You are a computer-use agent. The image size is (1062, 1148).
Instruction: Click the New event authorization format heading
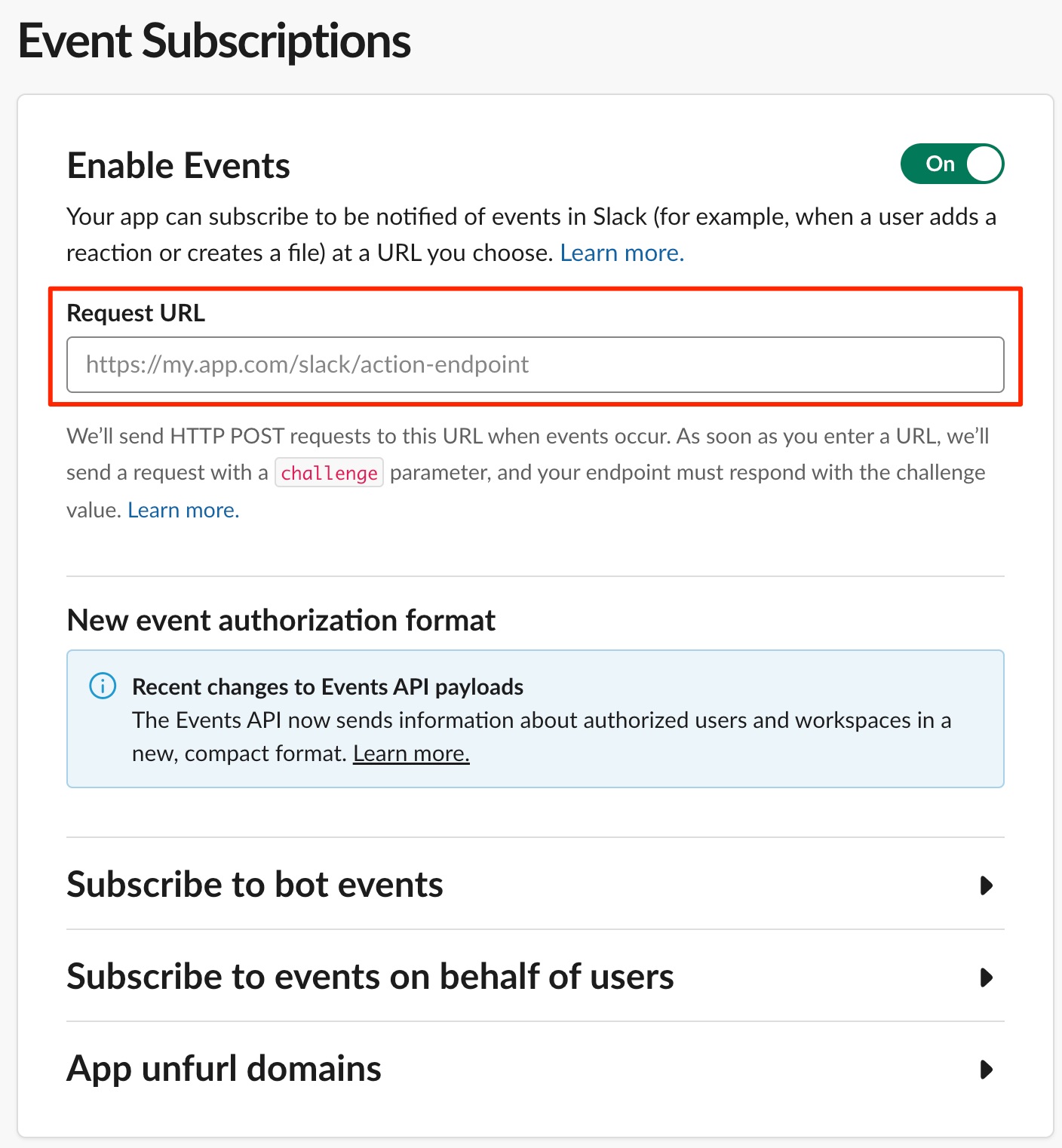click(x=281, y=621)
